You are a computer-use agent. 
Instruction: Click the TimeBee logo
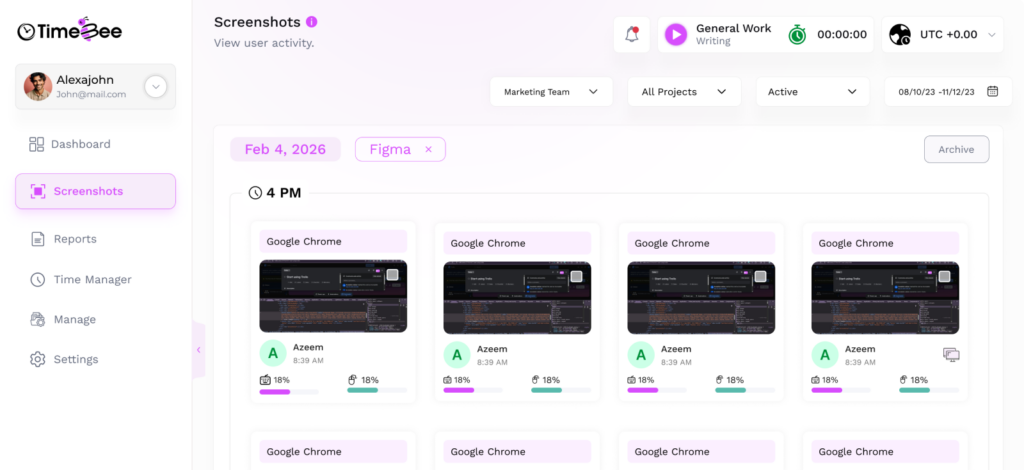point(70,30)
